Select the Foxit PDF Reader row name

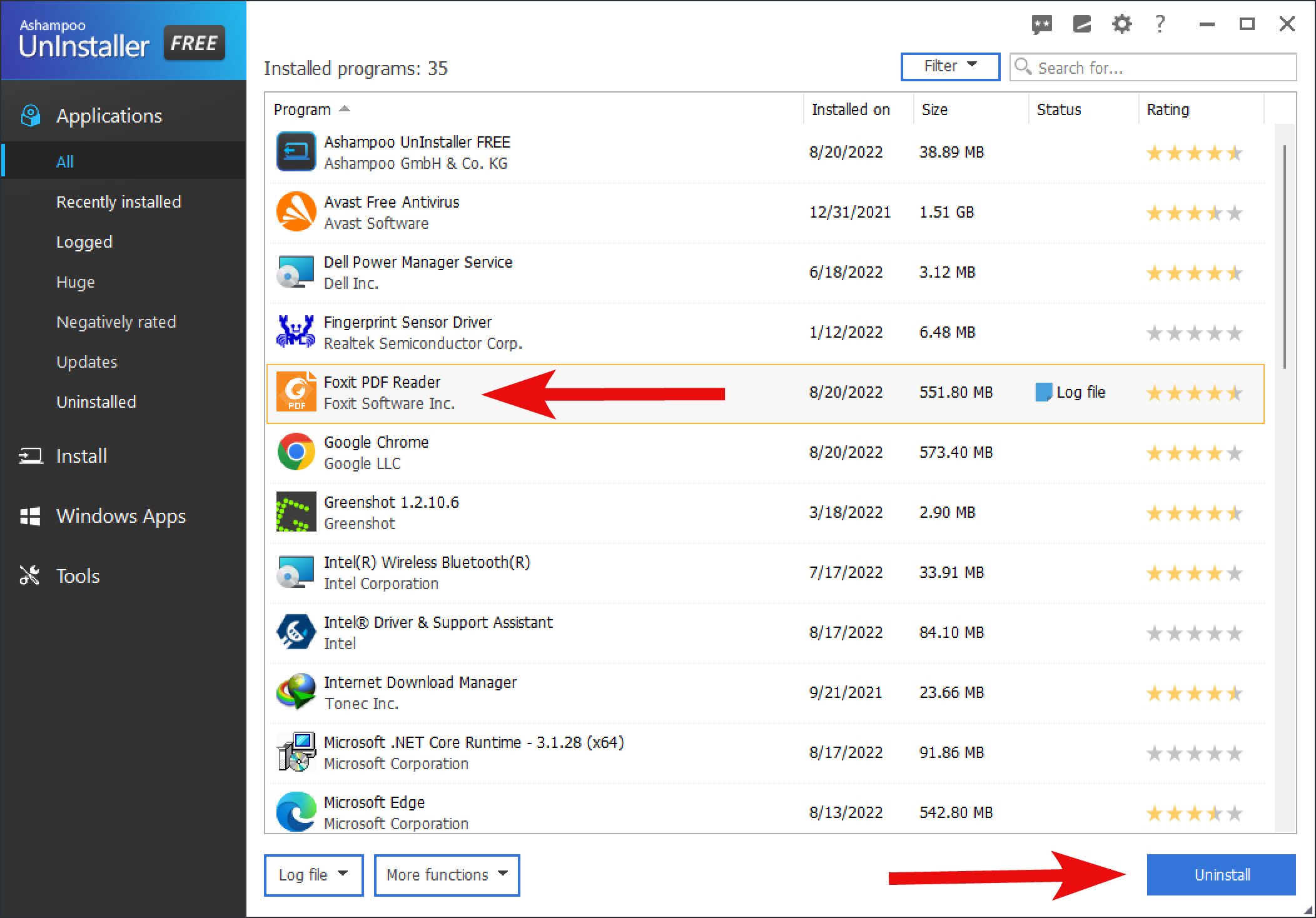pyautogui.click(x=382, y=382)
